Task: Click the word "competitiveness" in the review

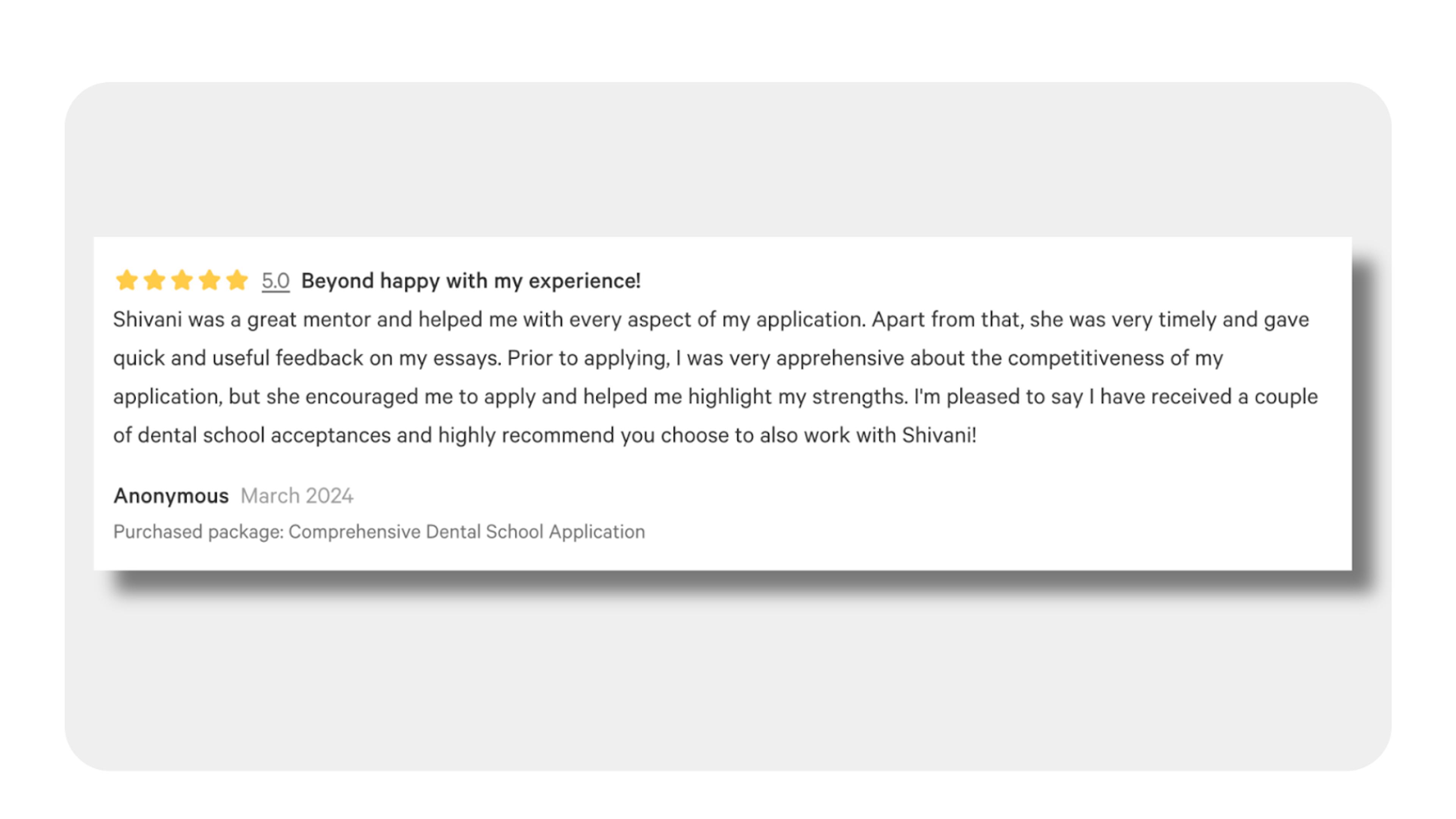Action: [1086, 358]
